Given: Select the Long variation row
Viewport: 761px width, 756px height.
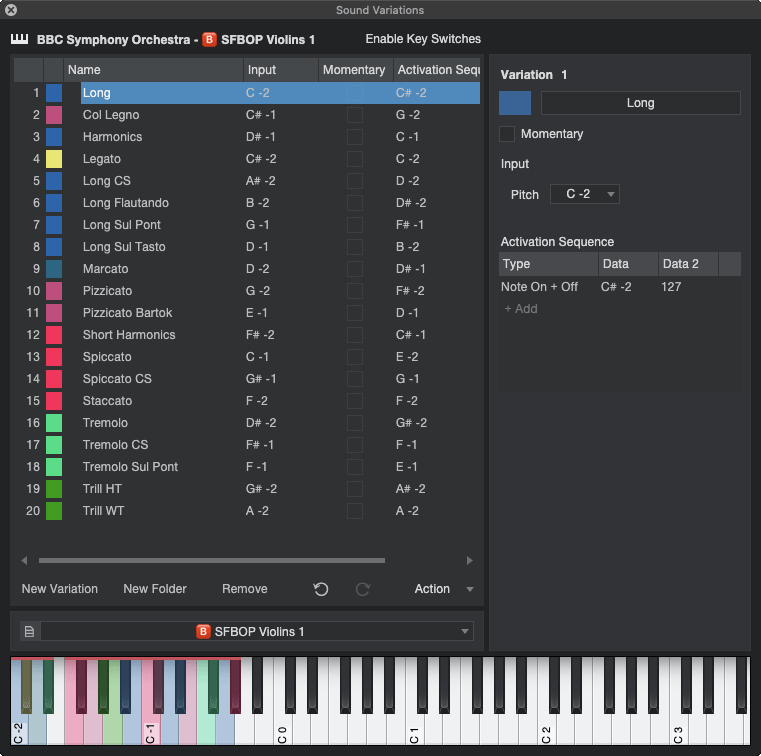Looking at the screenshot, I should [281, 93].
